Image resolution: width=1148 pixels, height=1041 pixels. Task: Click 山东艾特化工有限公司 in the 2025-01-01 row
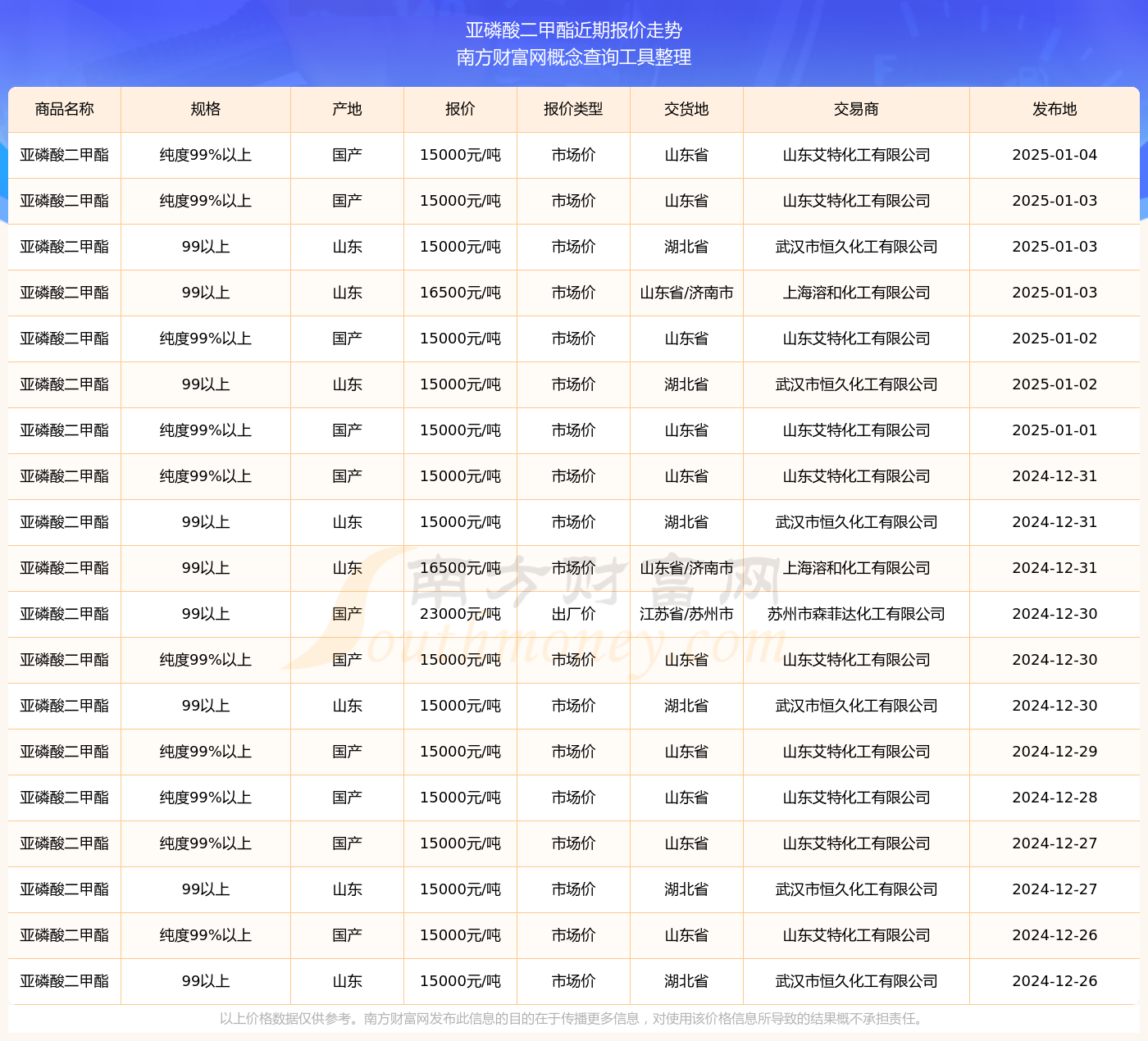point(857,430)
